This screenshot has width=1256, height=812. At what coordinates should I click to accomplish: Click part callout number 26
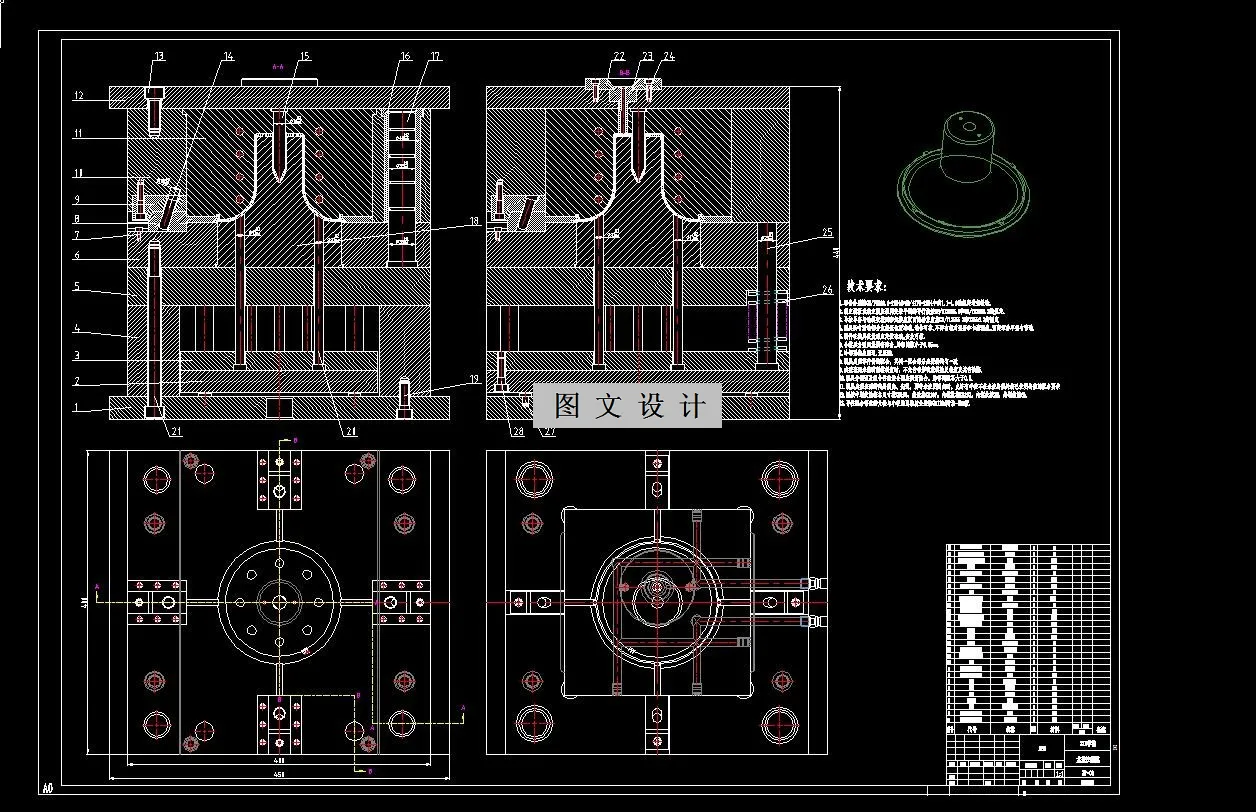tap(827, 291)
